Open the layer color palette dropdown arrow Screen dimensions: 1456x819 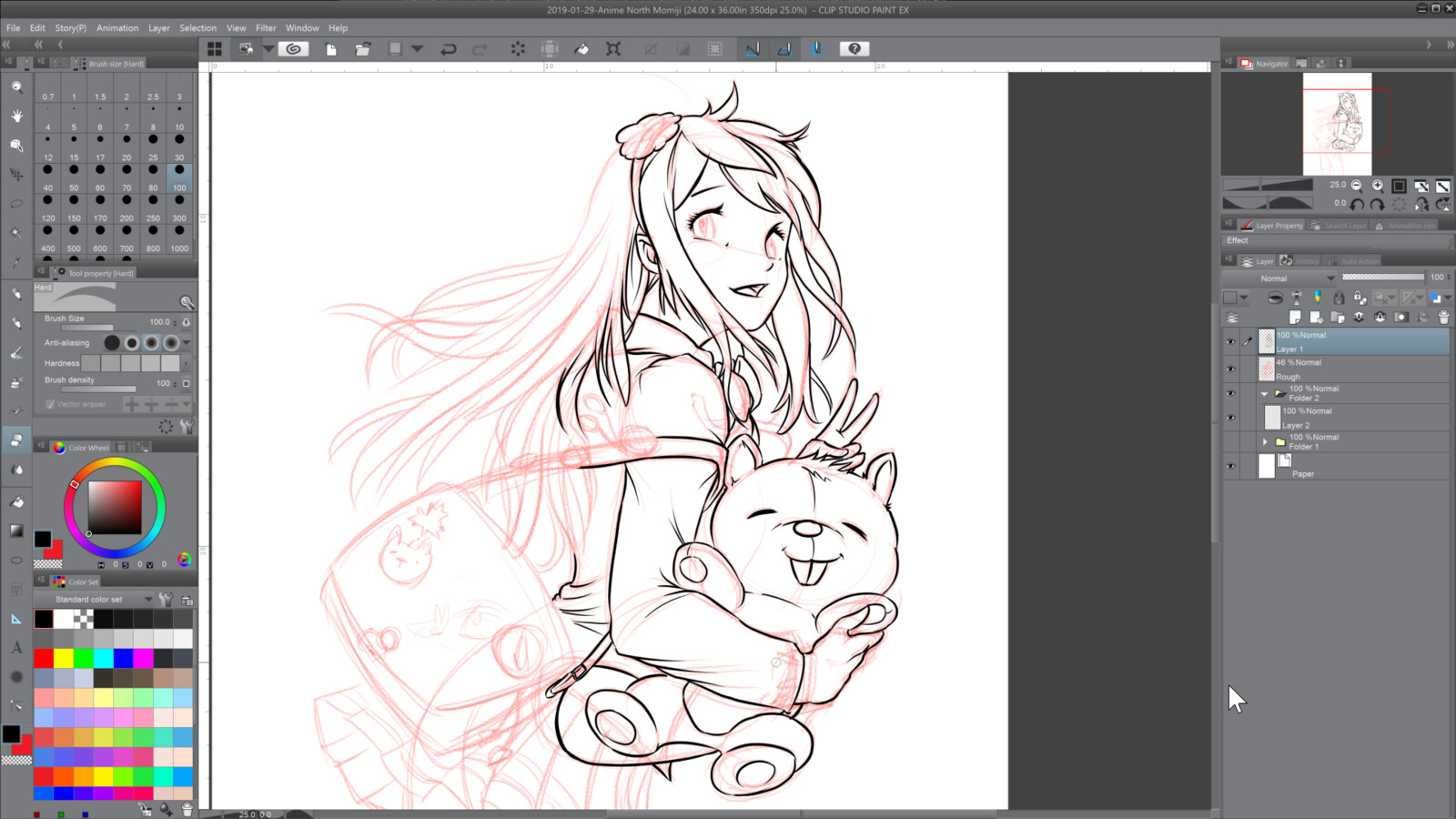pyautogui.click(x=1244, y=298)
